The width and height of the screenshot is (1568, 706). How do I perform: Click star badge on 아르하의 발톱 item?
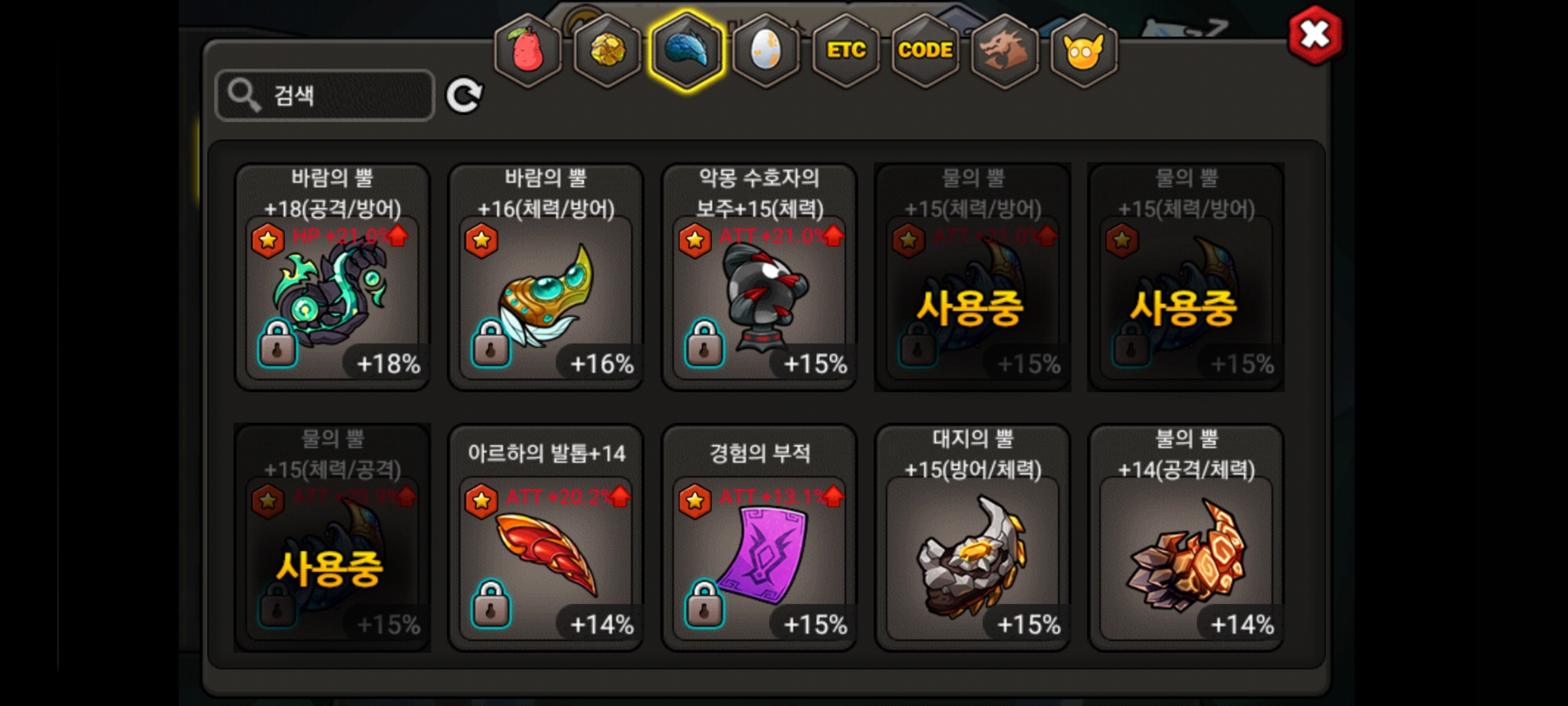pos(482,501)
